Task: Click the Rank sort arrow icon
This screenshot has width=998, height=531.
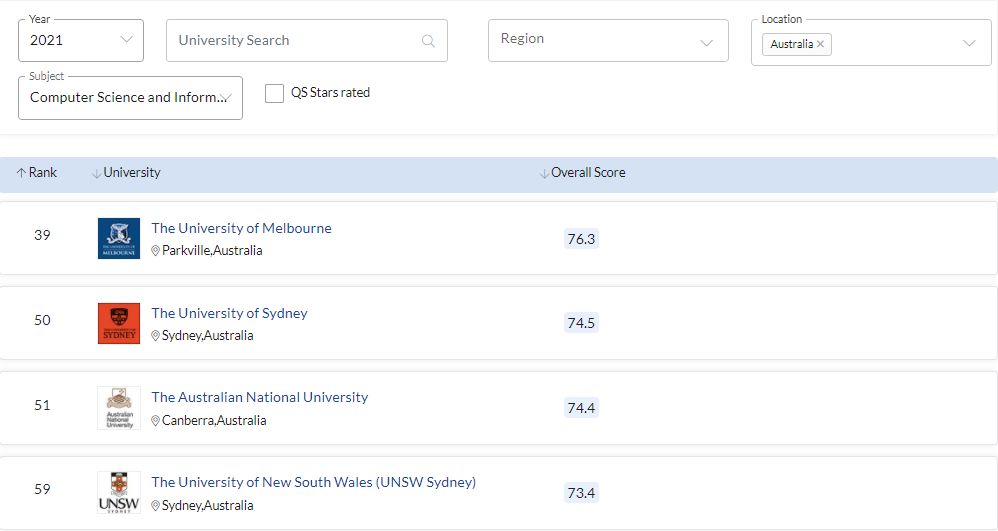Action: click(x=22, y=173)
